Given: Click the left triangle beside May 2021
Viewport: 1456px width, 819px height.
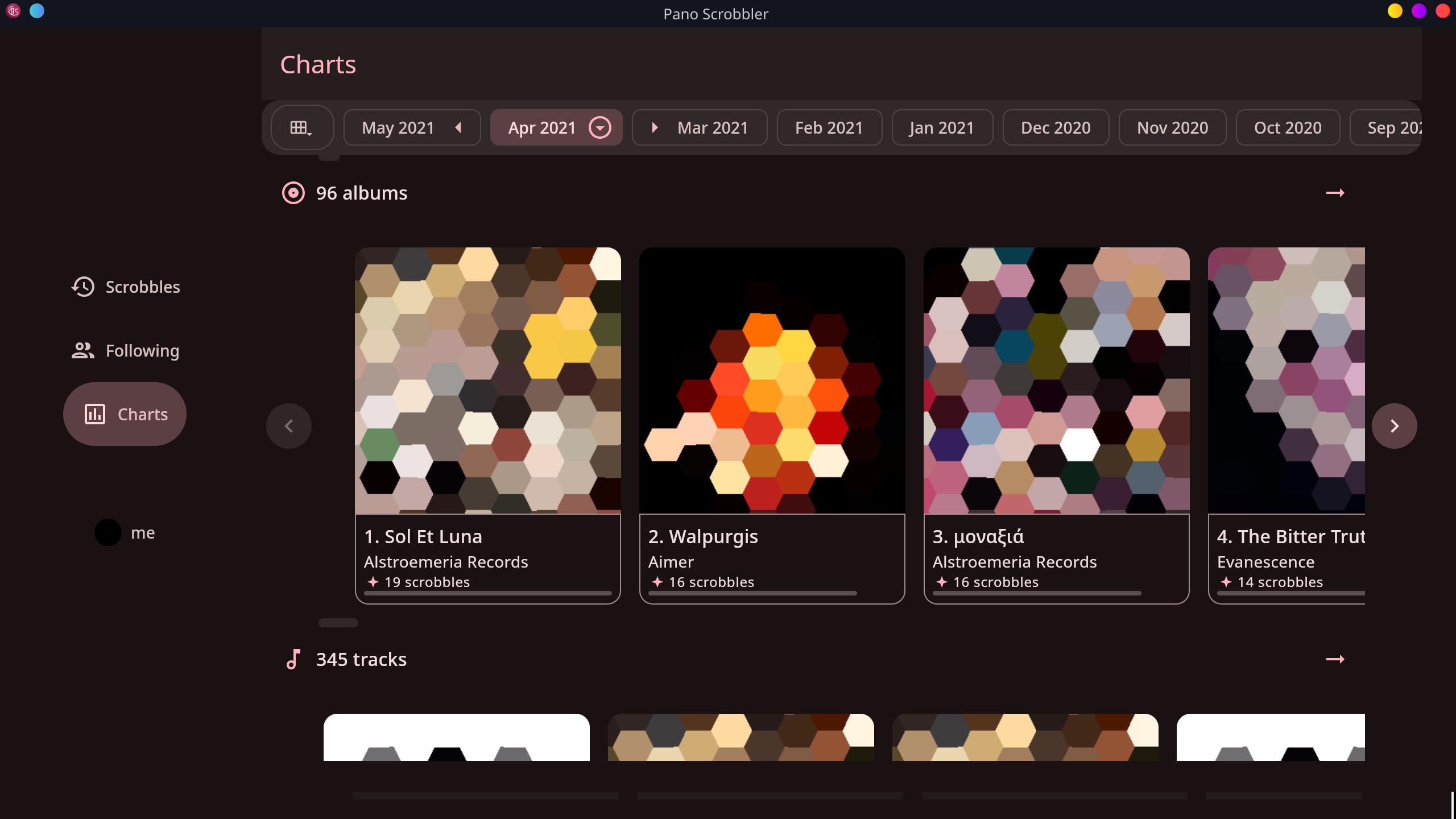Looking at the screenshot, I should 458,127.
